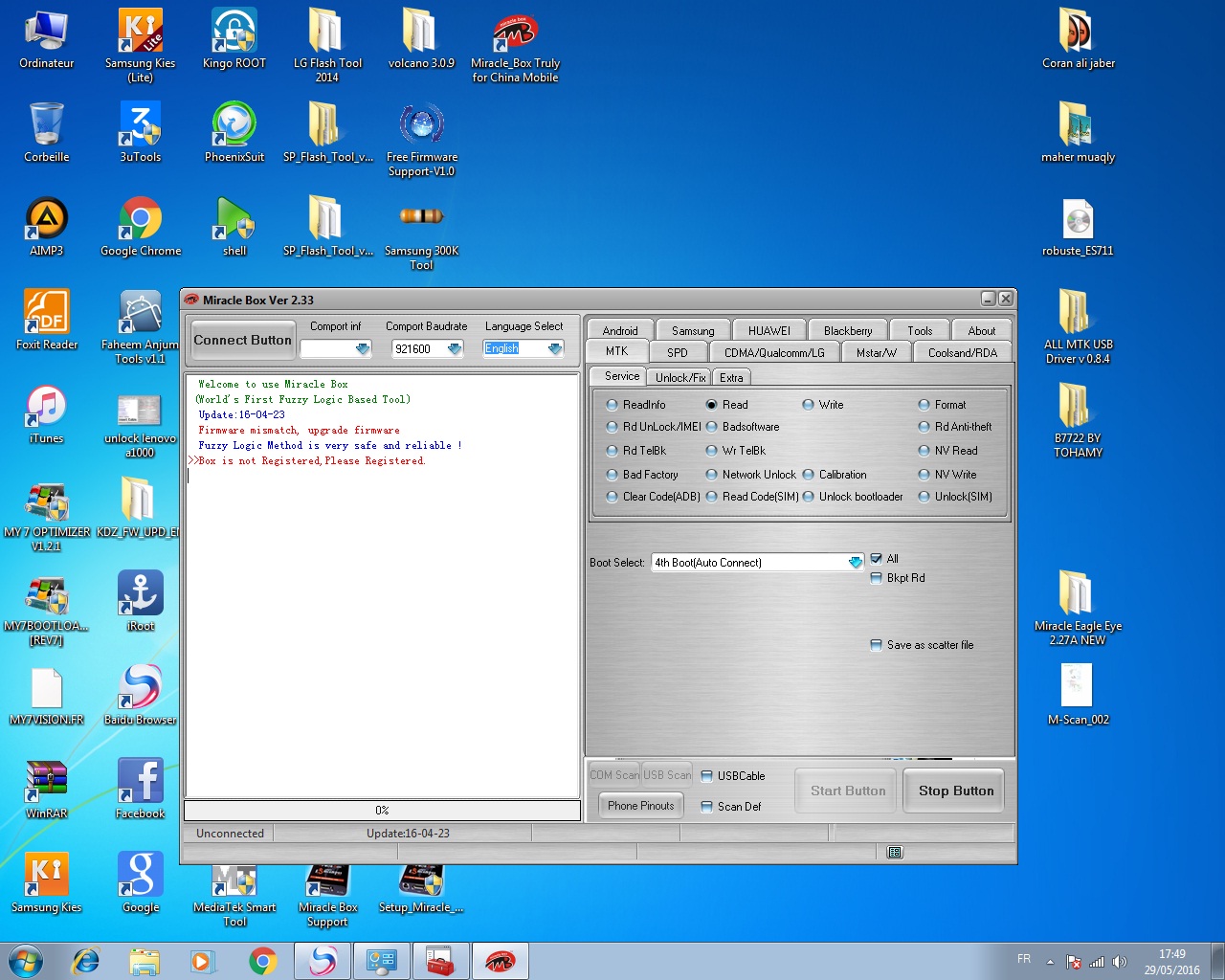The height and width of the screenshot is (980, 1225).
Task: Check the Scan Def option
Action: click(x=706, y=807)
